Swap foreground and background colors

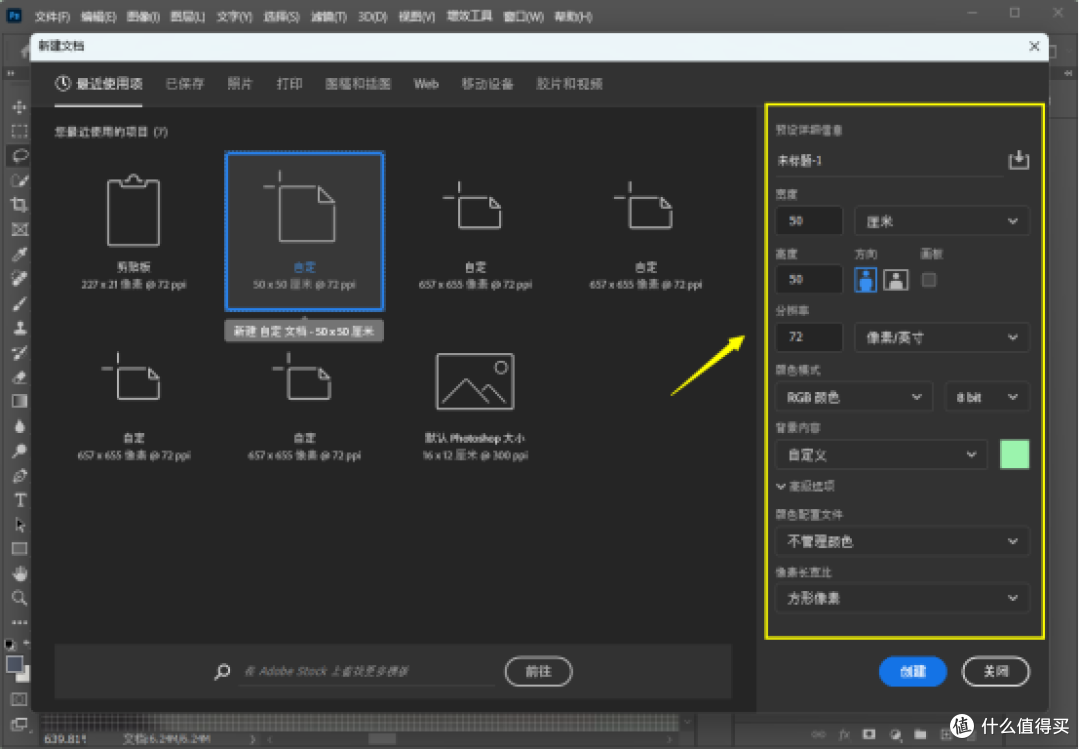pyautogui.click(x=27, y=643)
